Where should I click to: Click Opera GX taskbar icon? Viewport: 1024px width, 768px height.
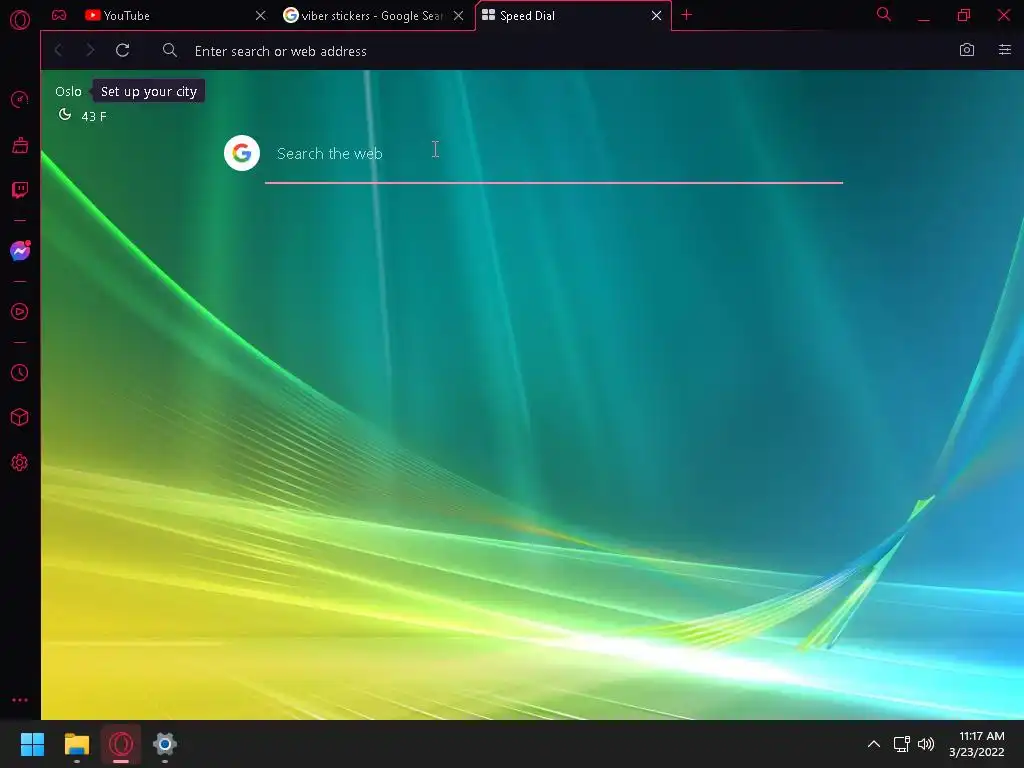[x=121, y=744]
